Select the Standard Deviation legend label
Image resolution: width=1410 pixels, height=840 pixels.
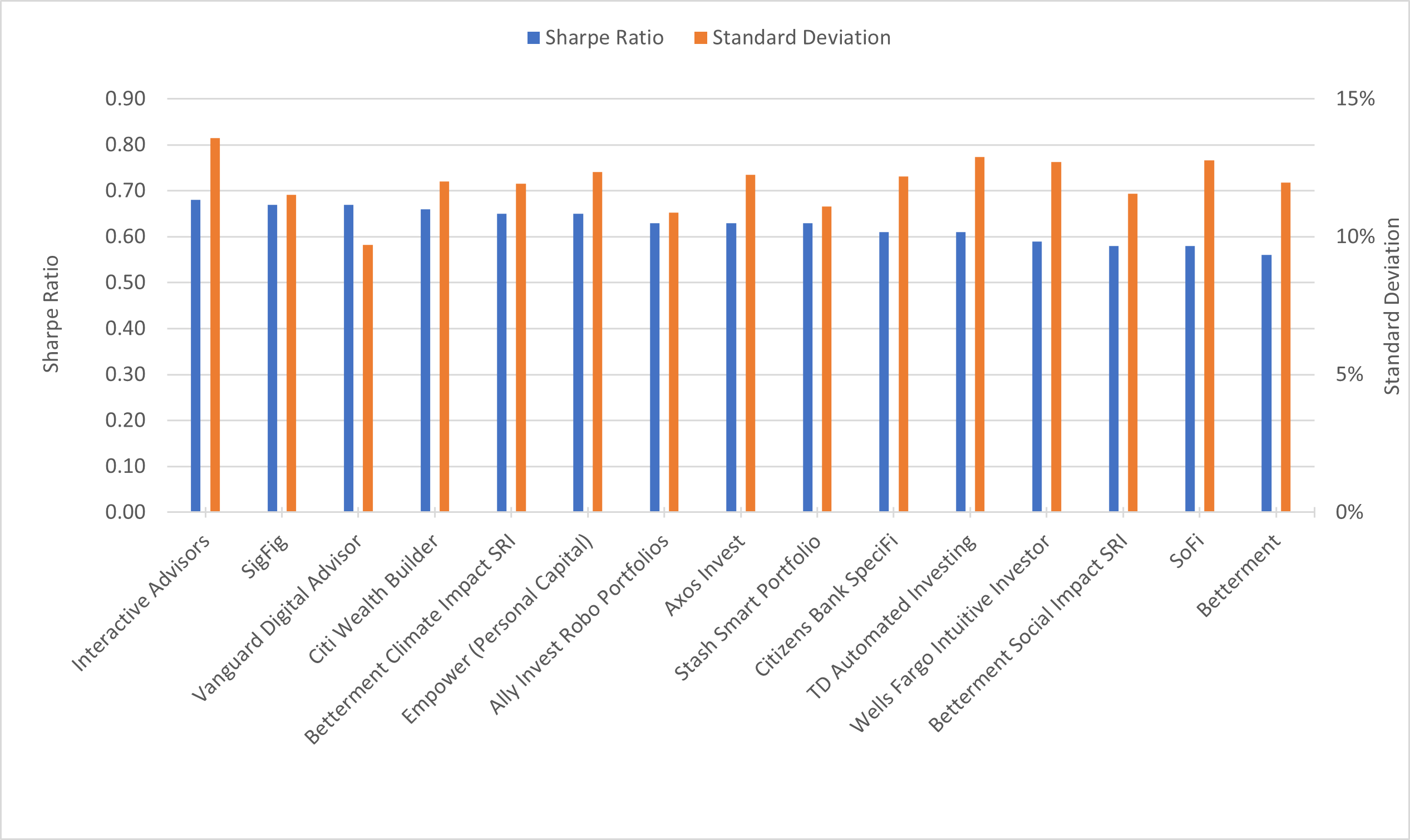801,37
